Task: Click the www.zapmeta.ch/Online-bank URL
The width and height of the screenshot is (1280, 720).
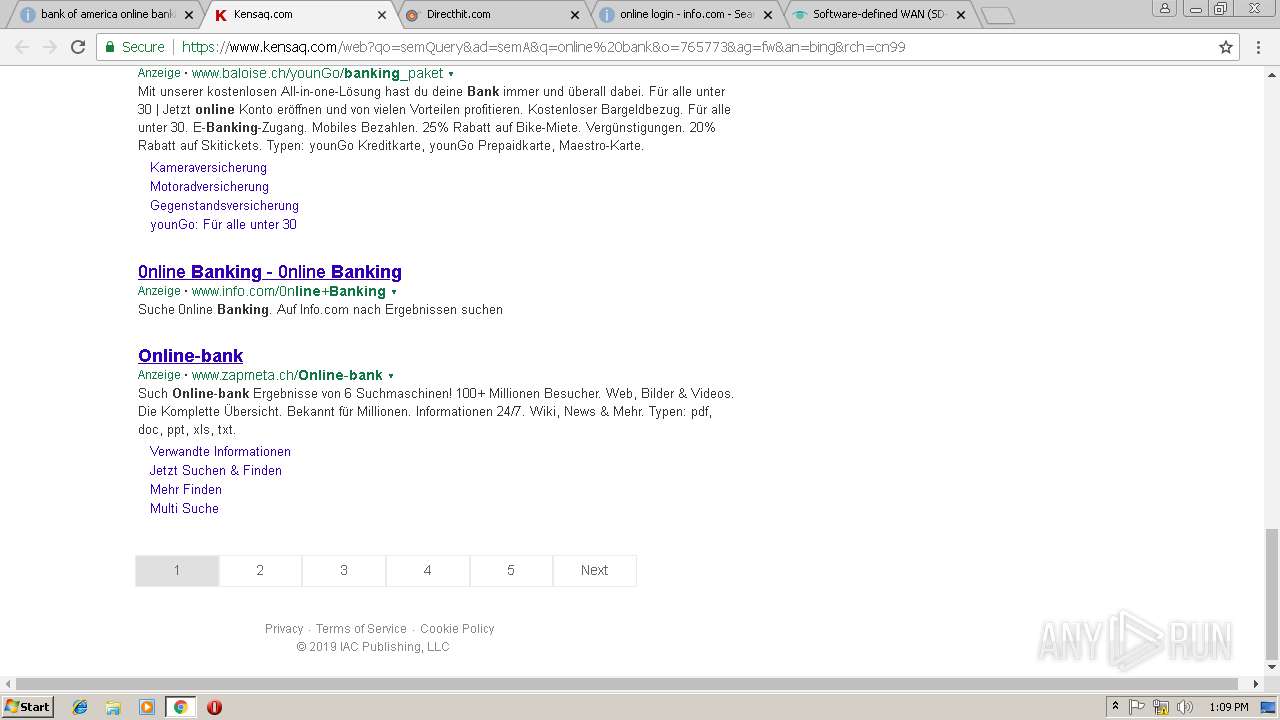Action: point(287,376)
